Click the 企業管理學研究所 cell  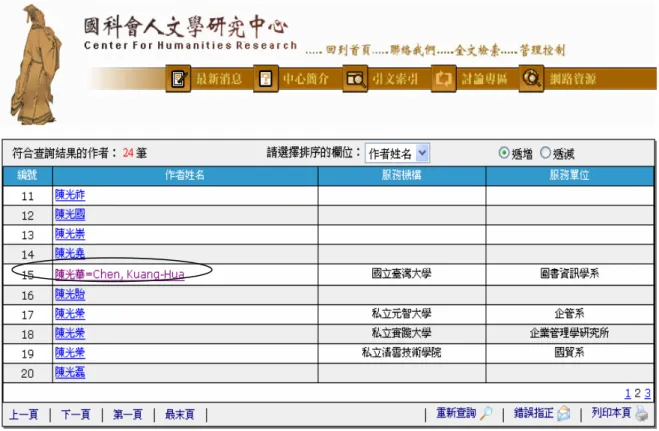point(569,333)
